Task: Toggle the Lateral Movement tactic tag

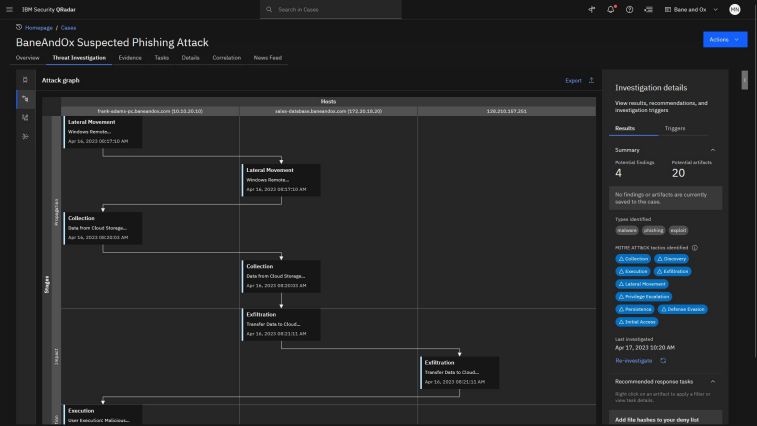Action: click(x=644, y=284)
